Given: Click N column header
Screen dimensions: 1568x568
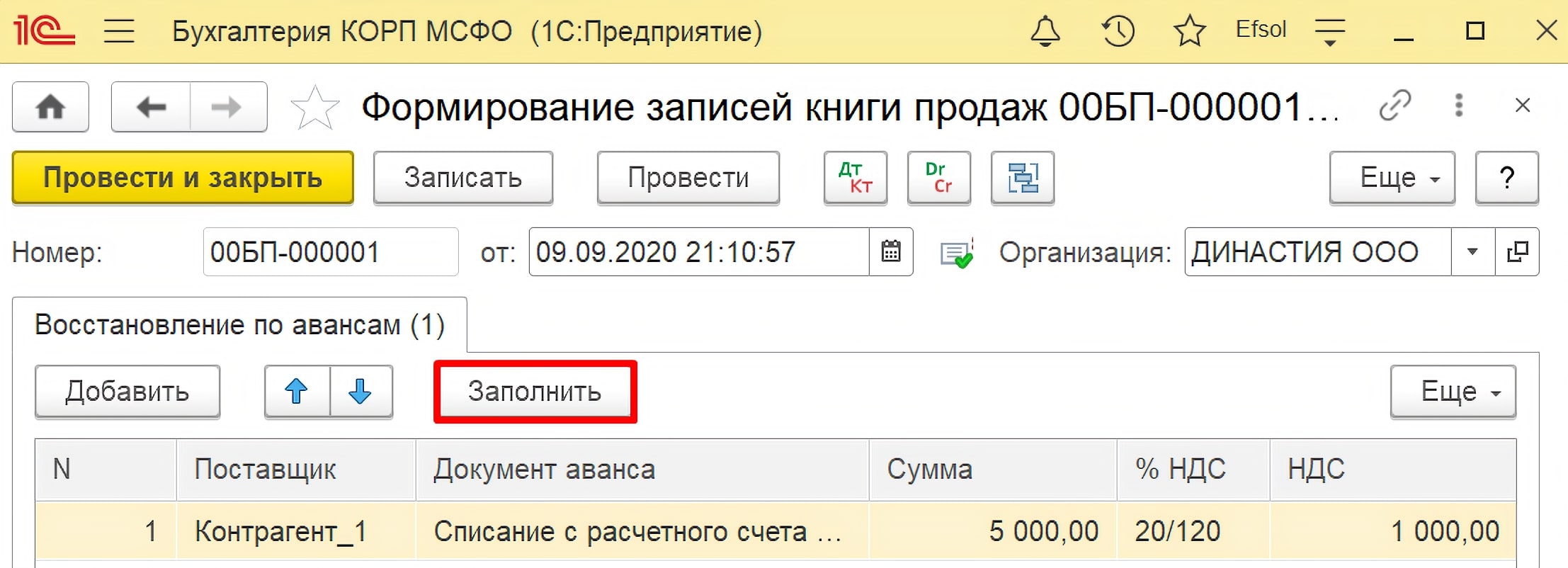Looking at the screenshot, I should click(106, 470).
